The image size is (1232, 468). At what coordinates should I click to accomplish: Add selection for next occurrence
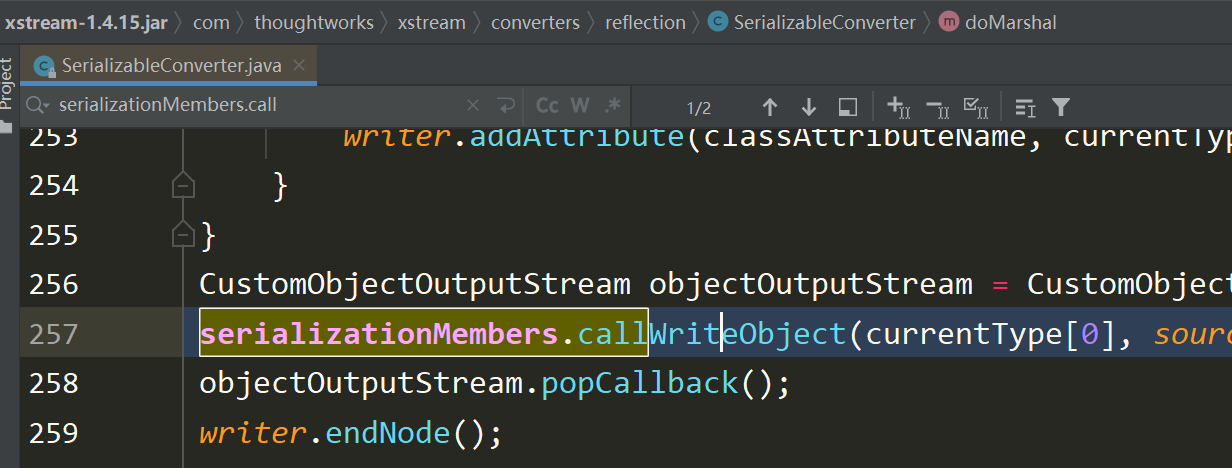coord(897,107)
